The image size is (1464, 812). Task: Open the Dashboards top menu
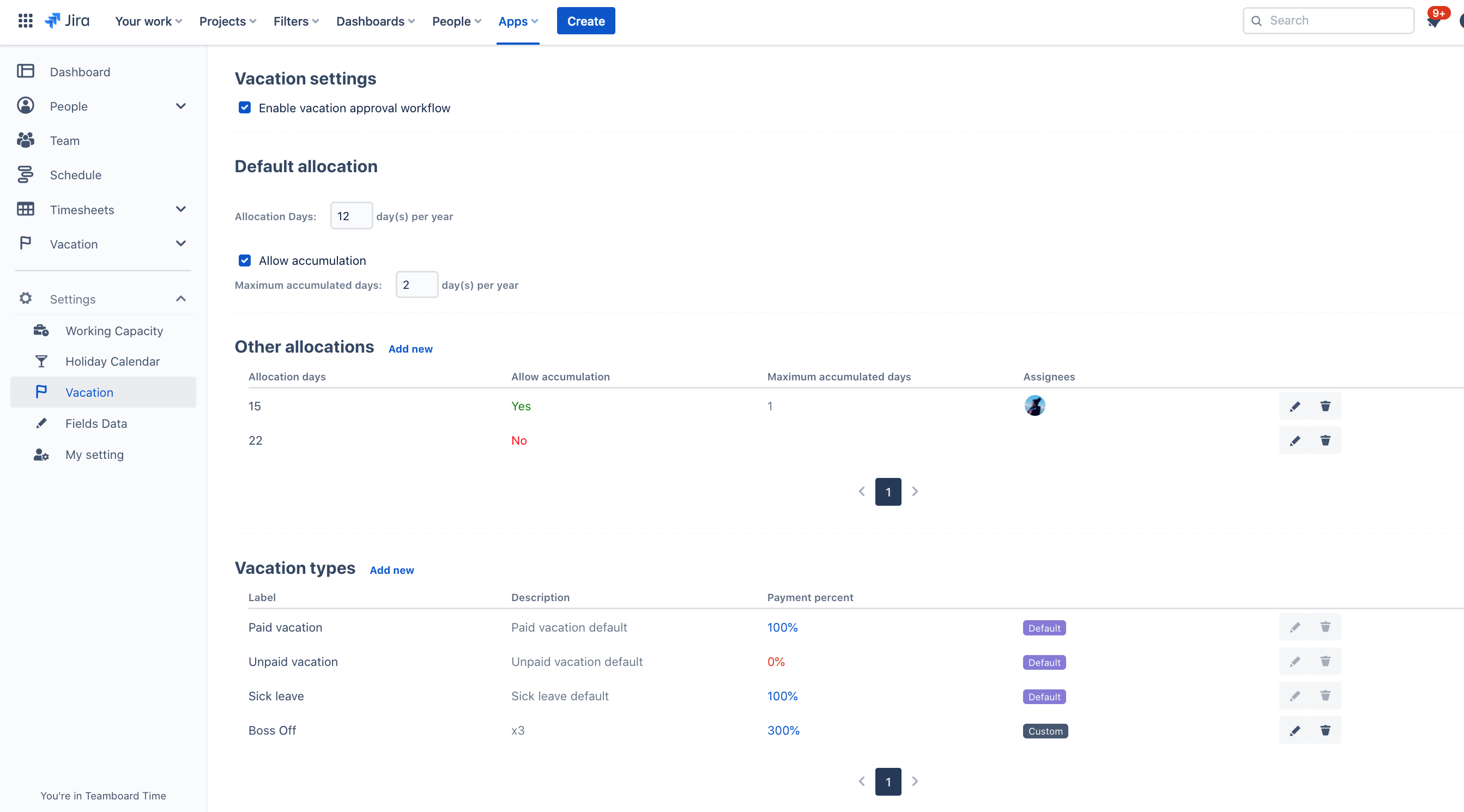(375, 21)
